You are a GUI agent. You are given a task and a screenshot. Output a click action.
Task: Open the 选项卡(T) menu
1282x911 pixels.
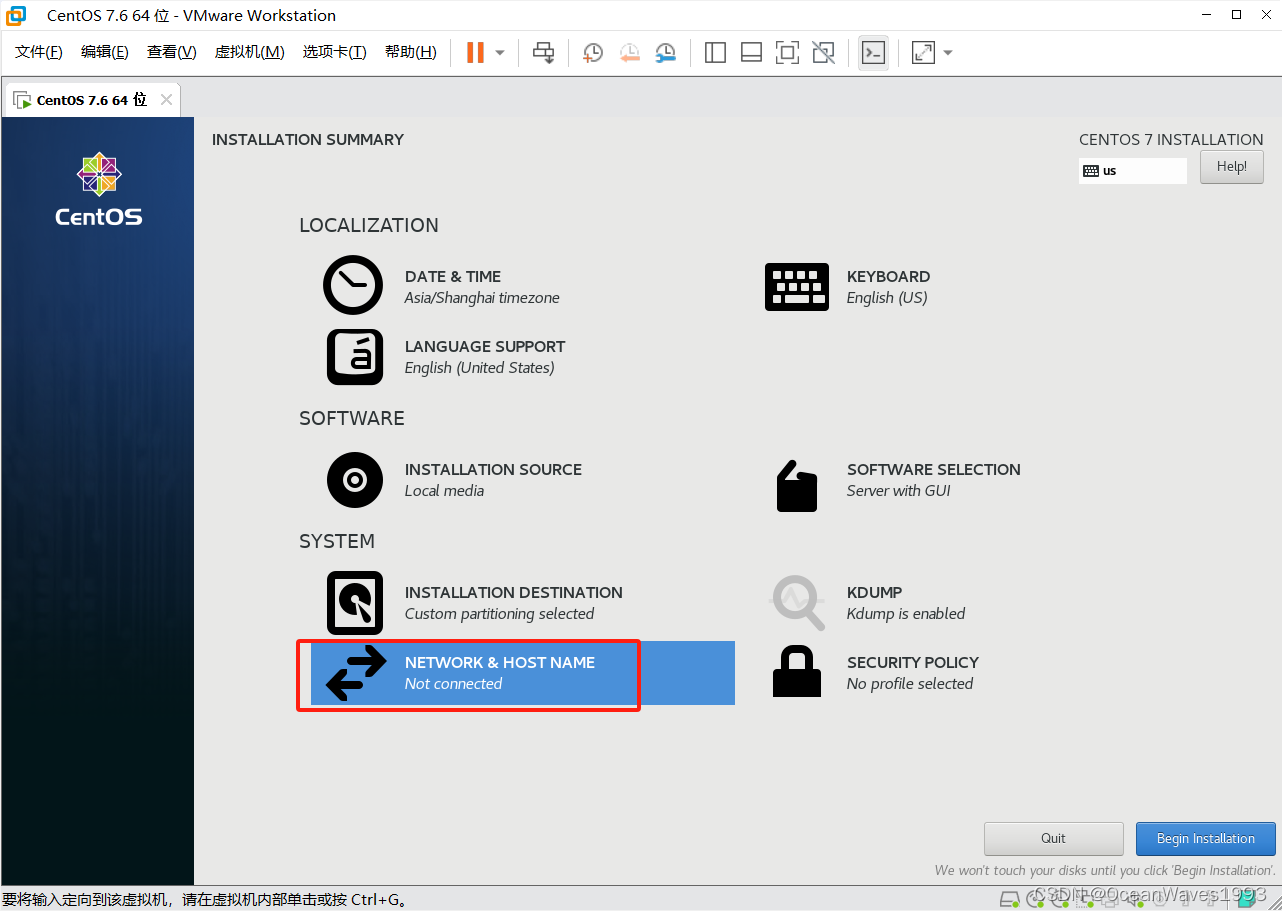click(x=335, y=52)
